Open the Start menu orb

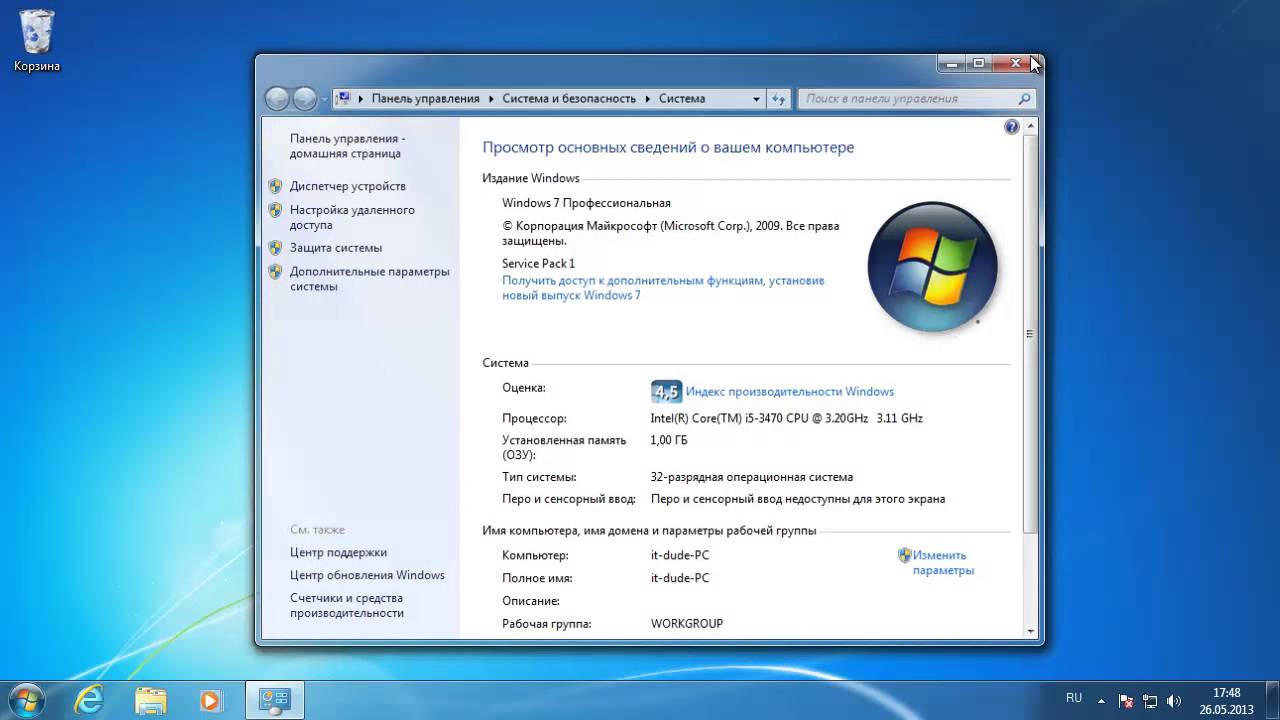(25, 699)
